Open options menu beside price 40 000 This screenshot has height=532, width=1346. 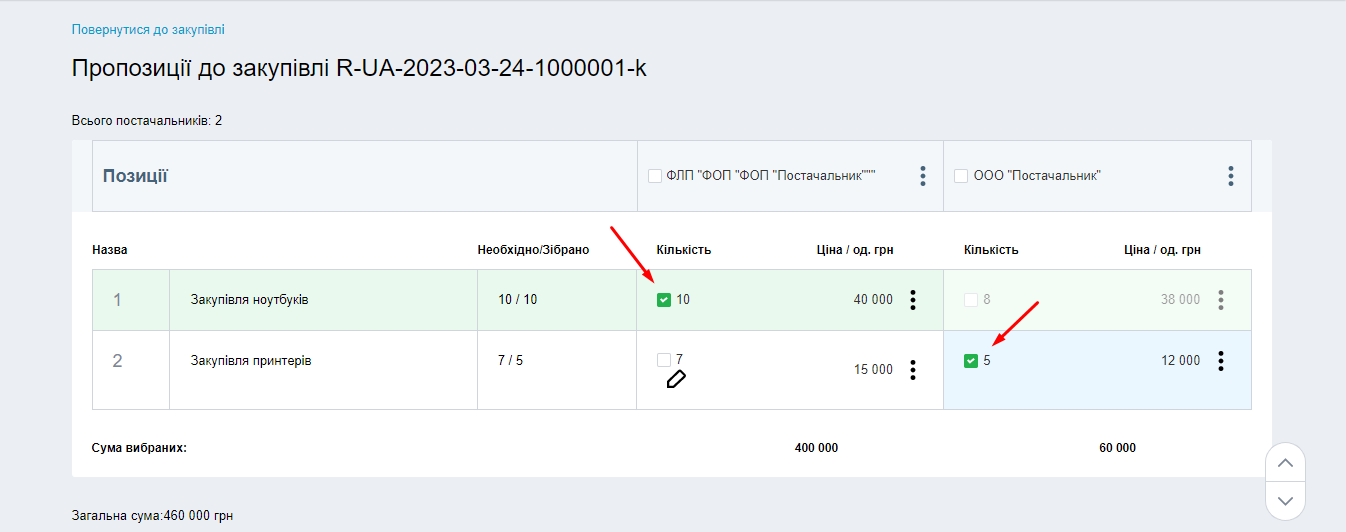(x=913, y=300)
